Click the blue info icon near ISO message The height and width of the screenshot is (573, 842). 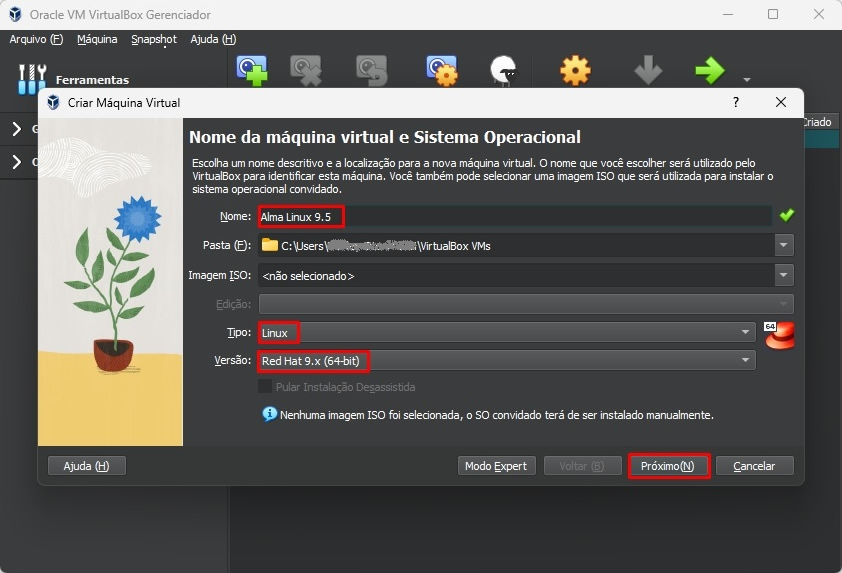point(270,414)
